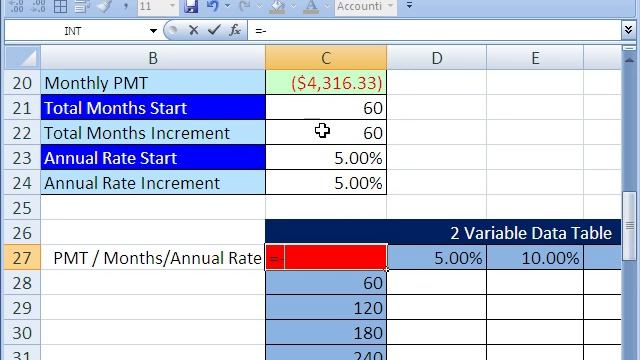This screenshot has width=640, height=360.
Task: Select the Total Months Start value 60
Action: coord(326,108)
